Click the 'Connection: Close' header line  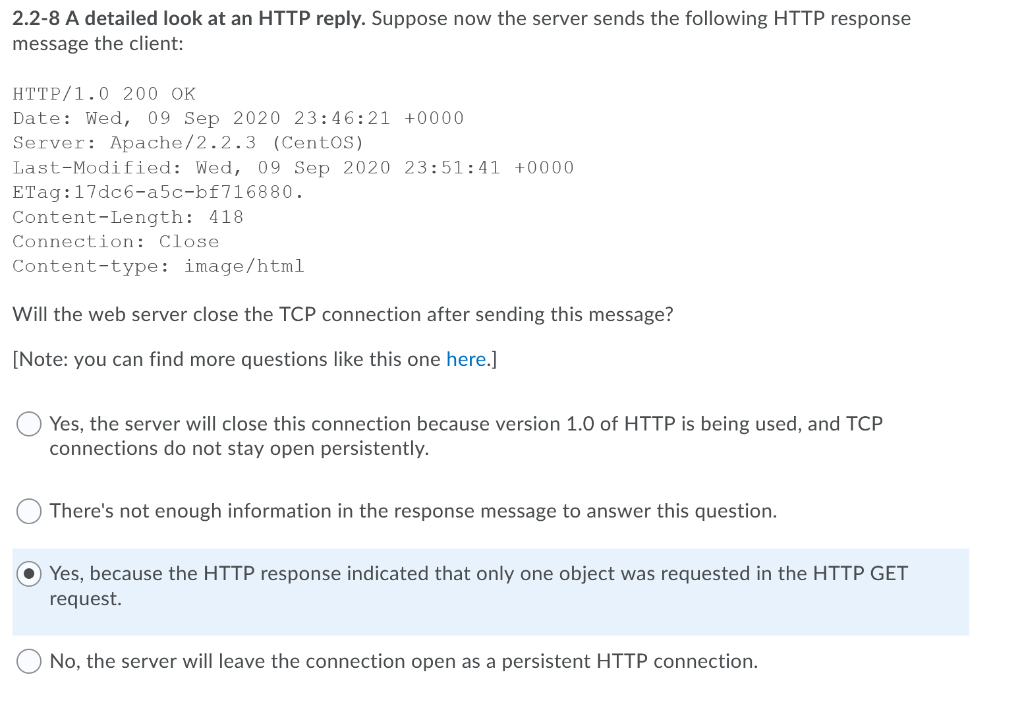115,241
